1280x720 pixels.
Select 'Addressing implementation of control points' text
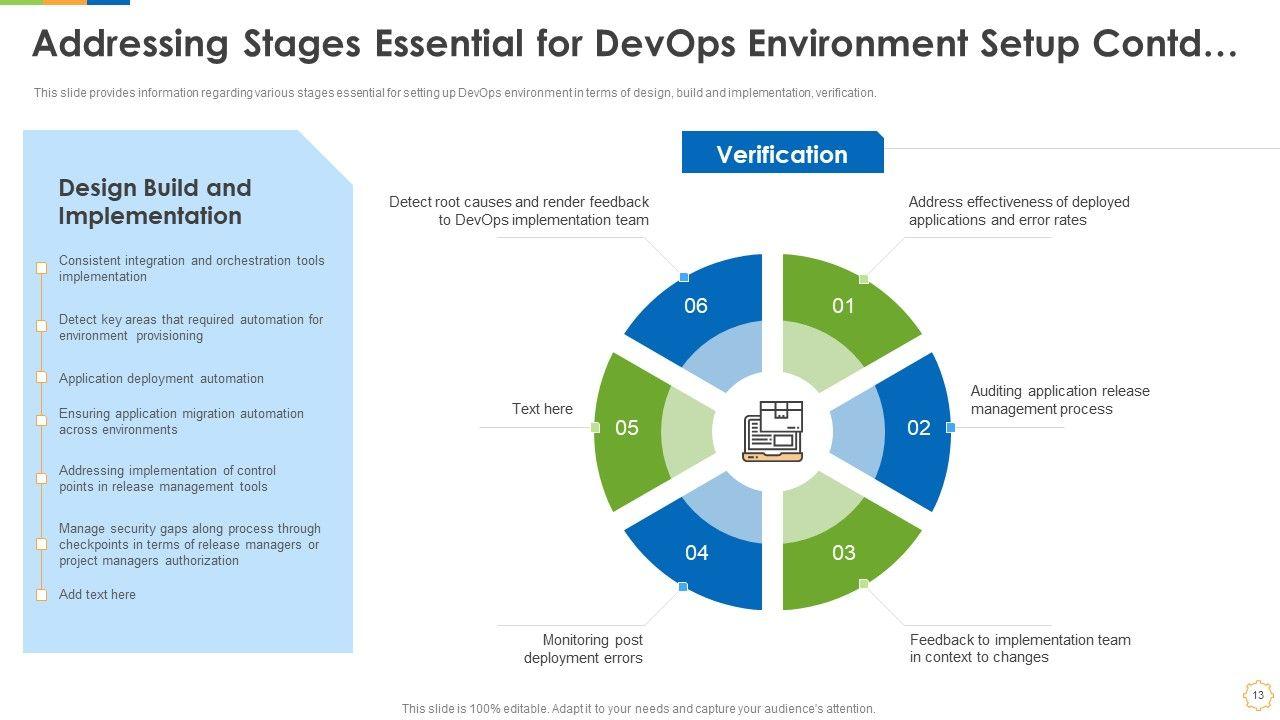(x=167, y=478)
